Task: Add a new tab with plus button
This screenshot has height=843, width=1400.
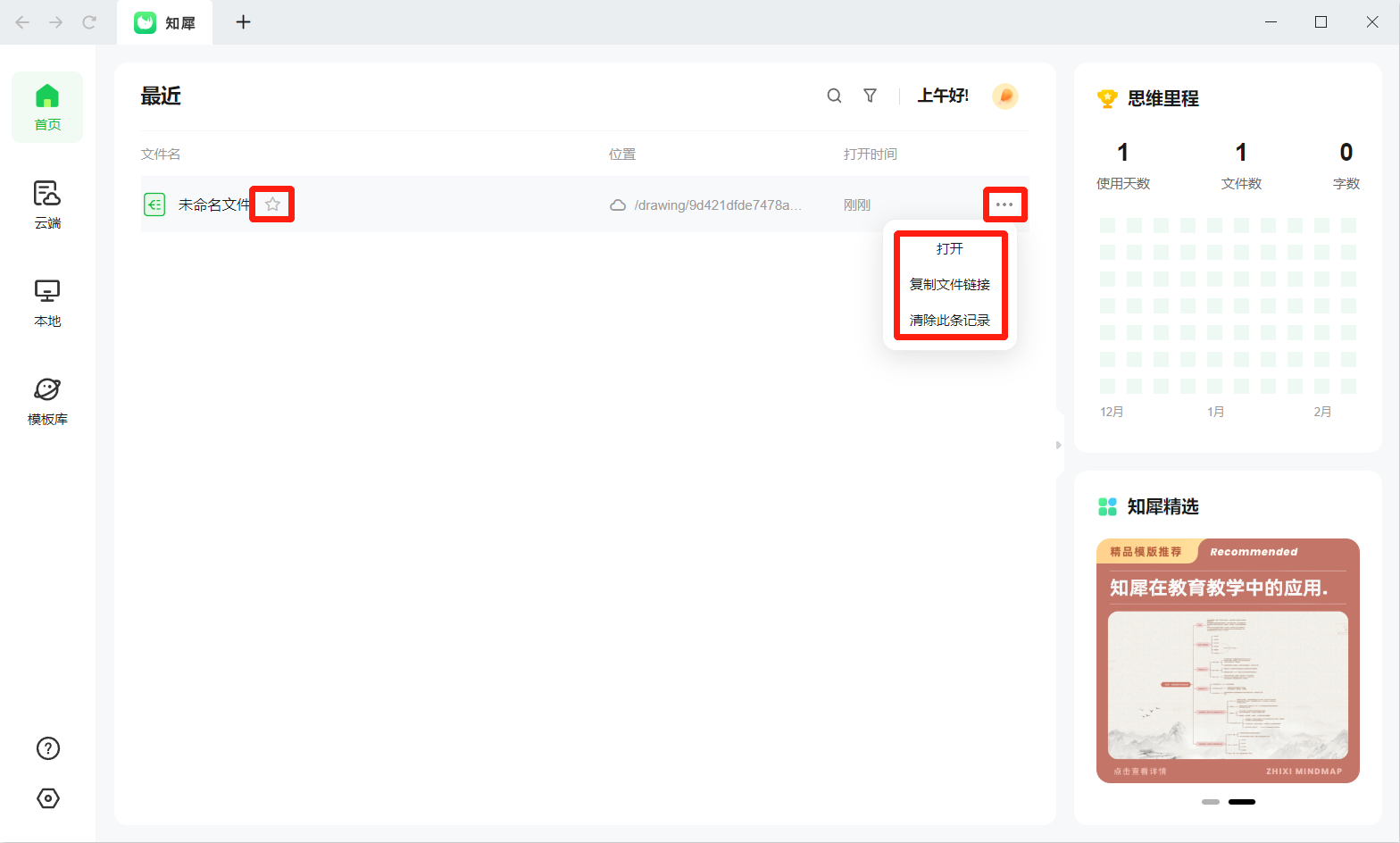Action: pyautogui.click(x=243, y=22)
